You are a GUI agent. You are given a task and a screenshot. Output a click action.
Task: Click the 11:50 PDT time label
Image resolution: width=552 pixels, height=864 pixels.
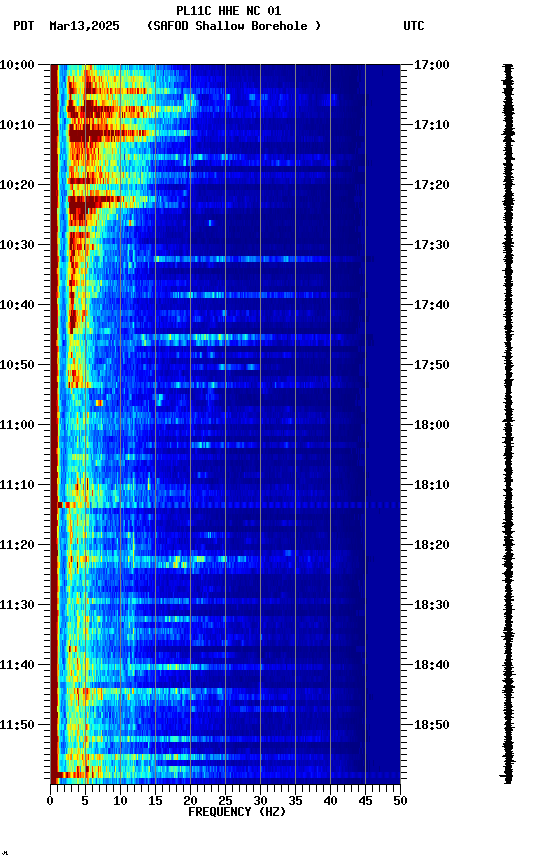(x=17, y=725)
